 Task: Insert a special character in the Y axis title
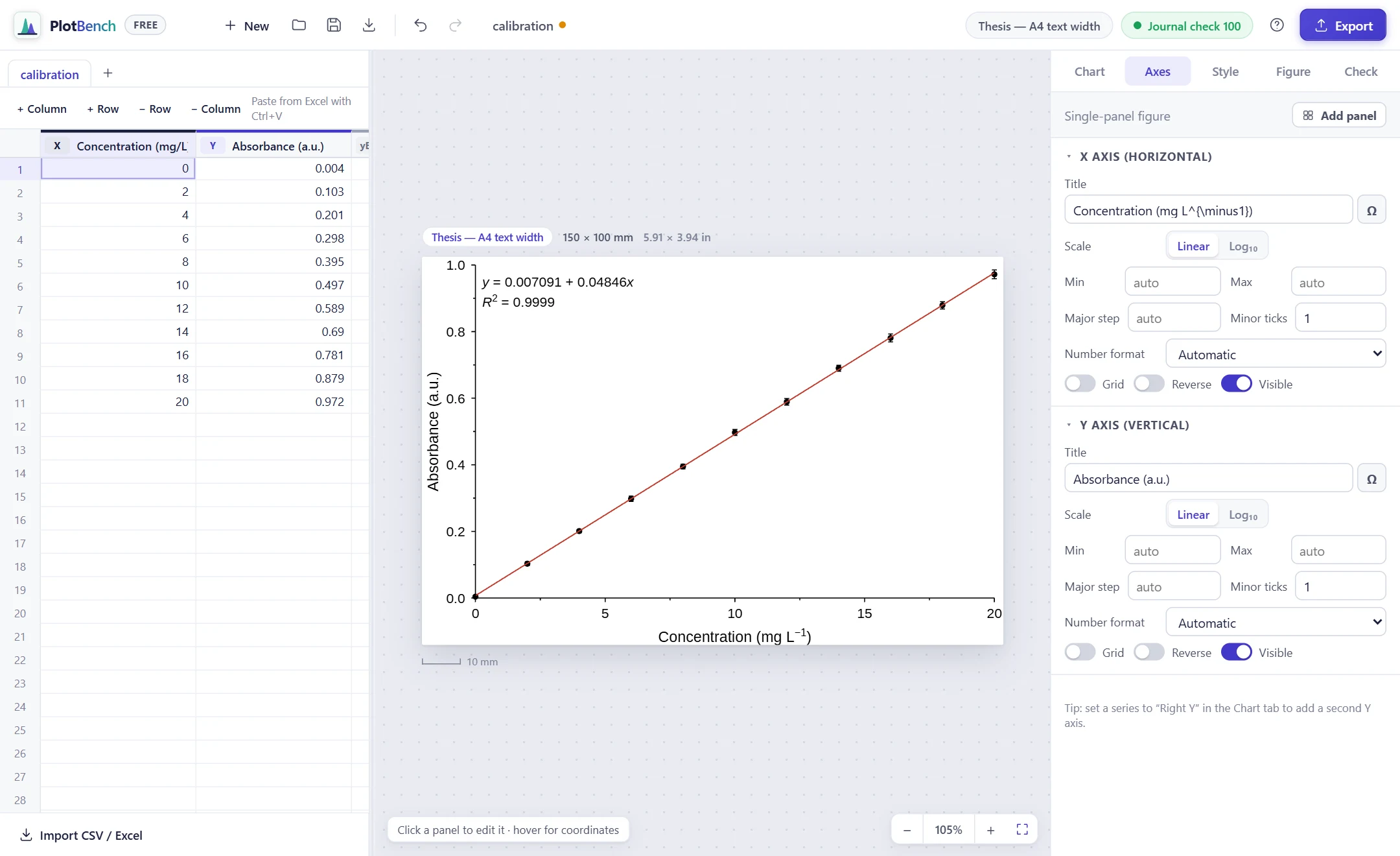point(1371,479)
